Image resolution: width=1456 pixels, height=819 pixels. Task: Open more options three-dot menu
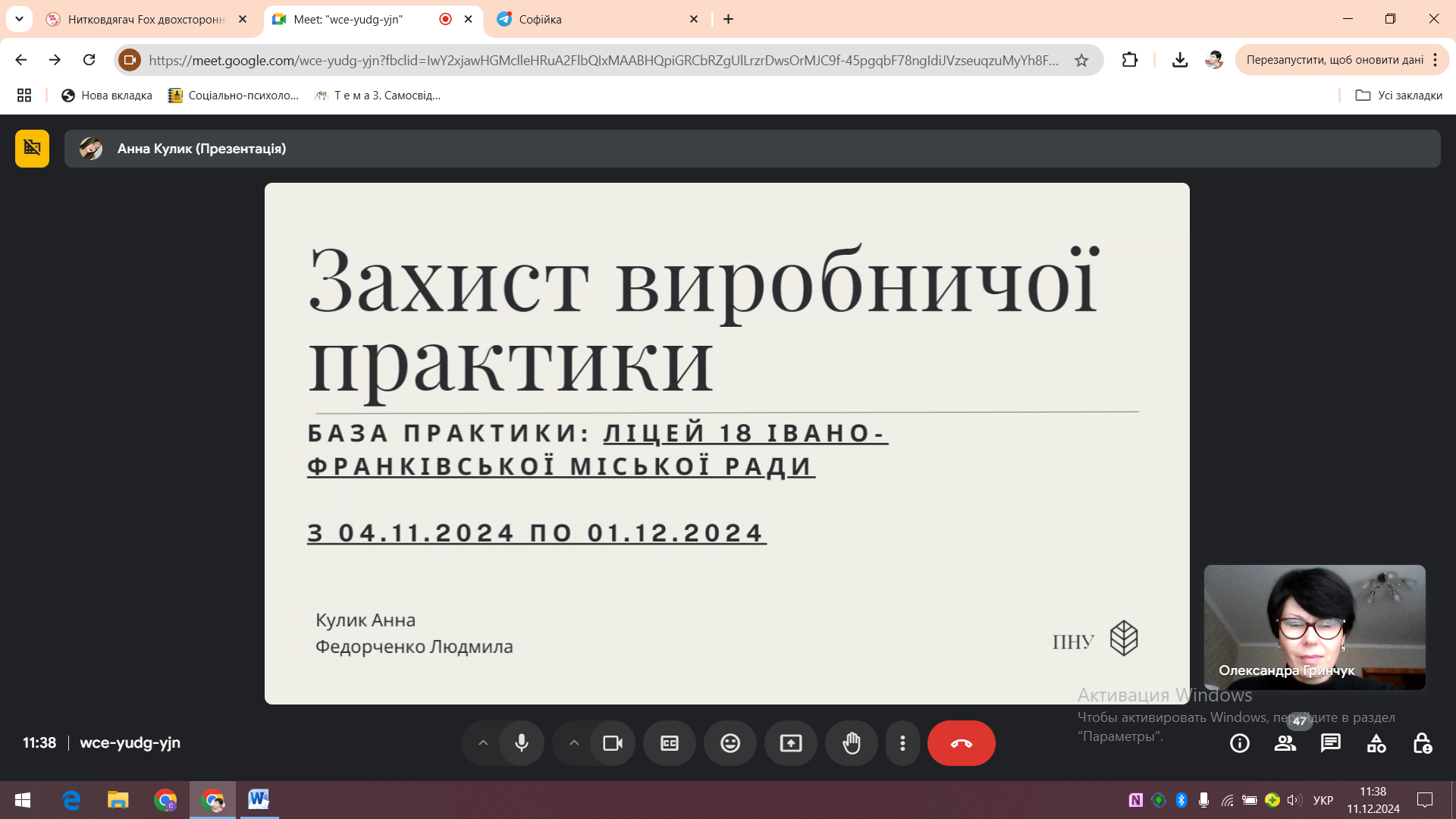[902, 743]
